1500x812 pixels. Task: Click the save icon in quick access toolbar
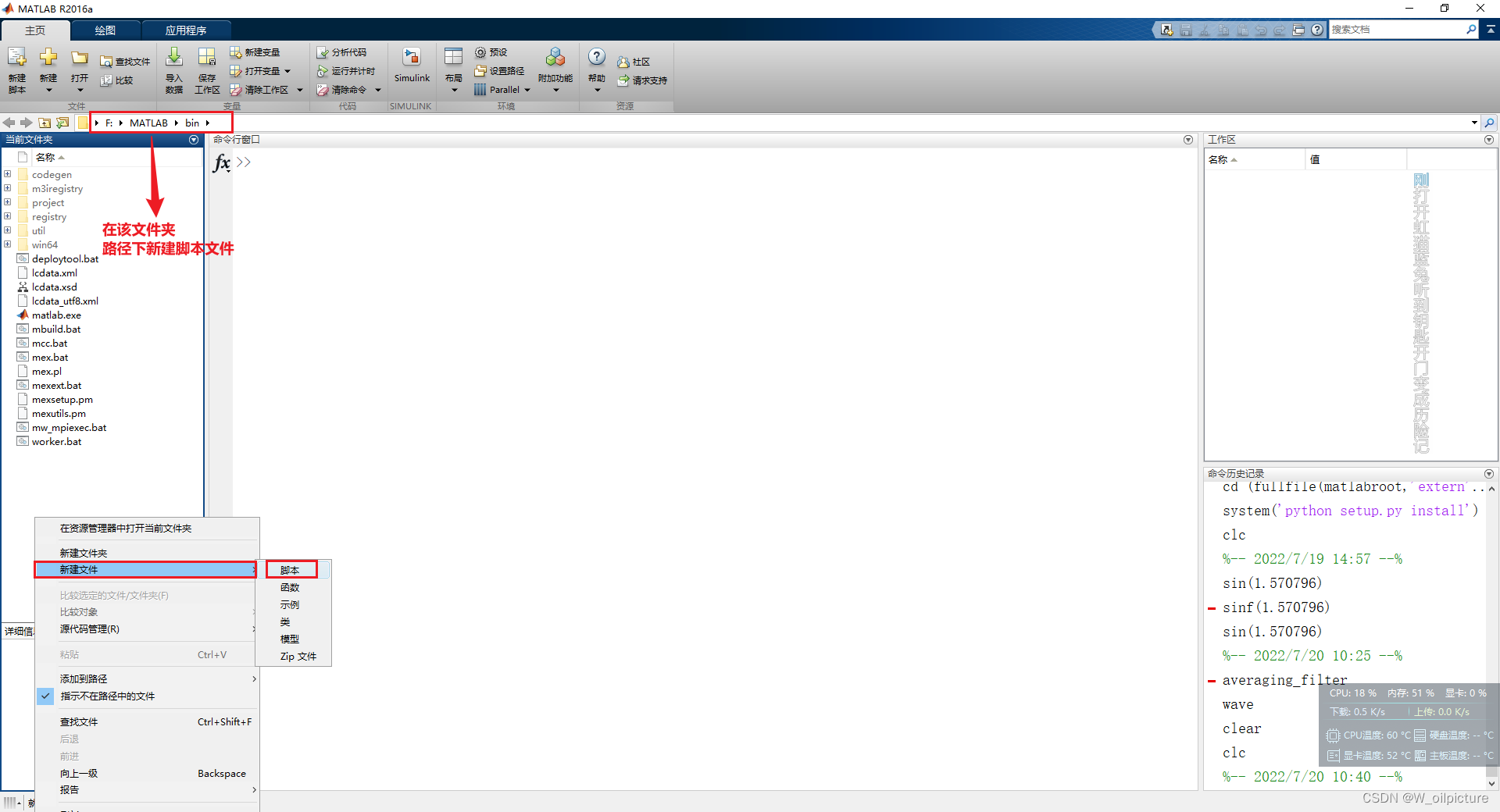click(1186, 30)
